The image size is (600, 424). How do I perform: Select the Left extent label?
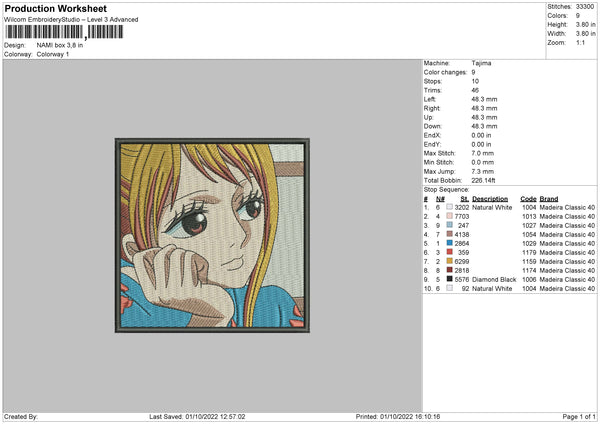coord(429,99)
